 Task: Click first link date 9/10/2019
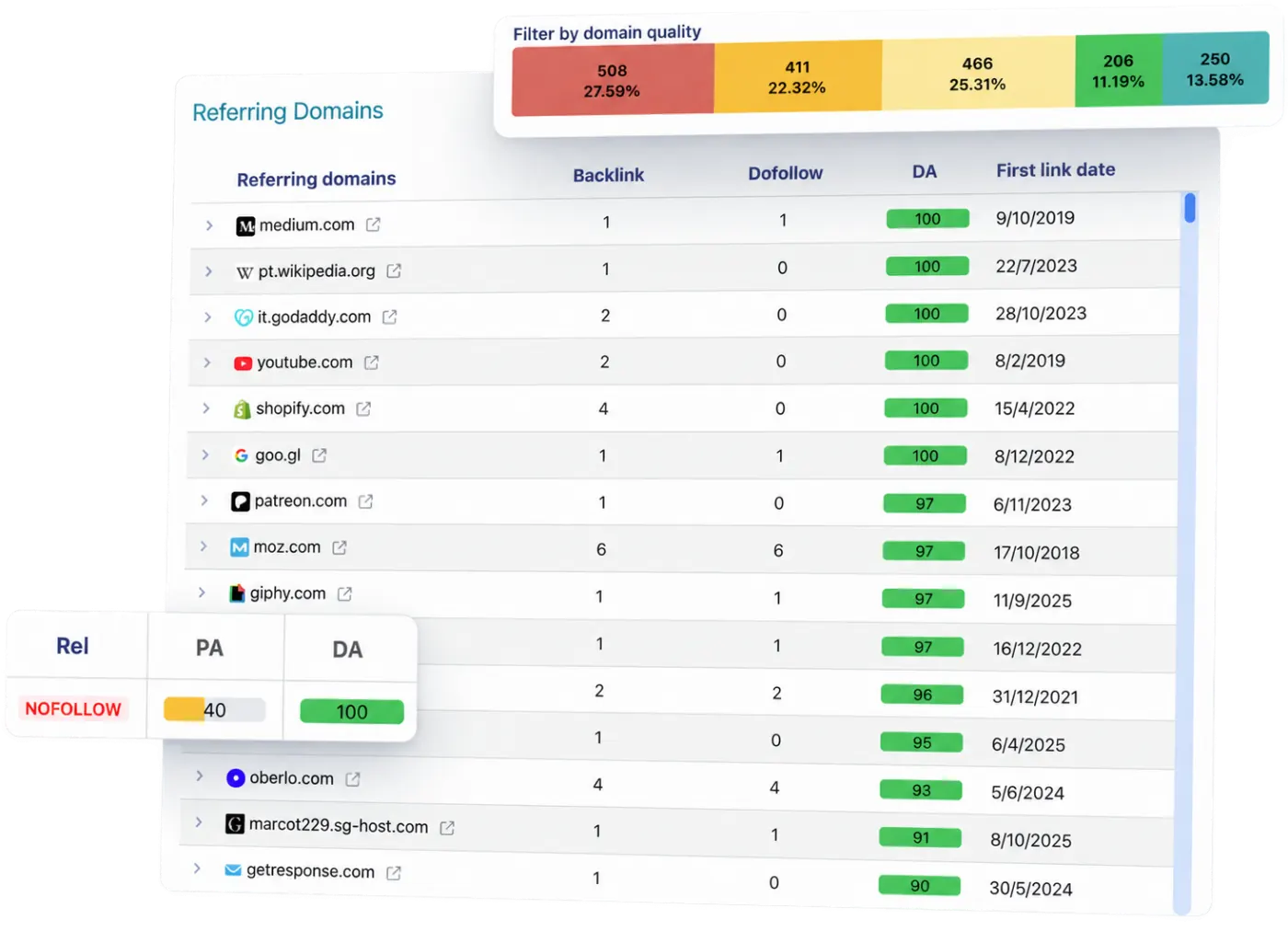coord(1035,218)
